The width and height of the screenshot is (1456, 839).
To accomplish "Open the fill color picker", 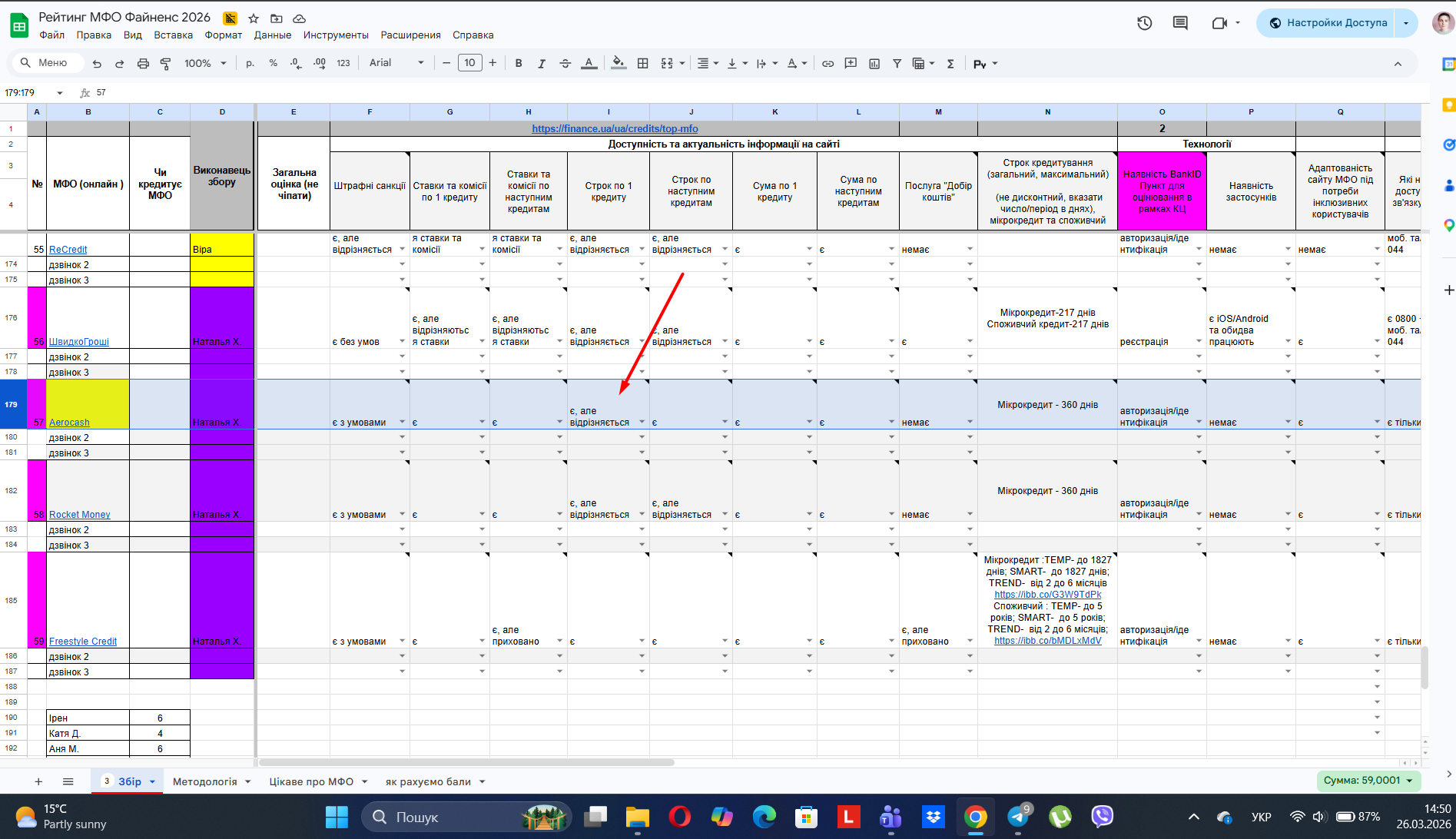I will point(619,64).
